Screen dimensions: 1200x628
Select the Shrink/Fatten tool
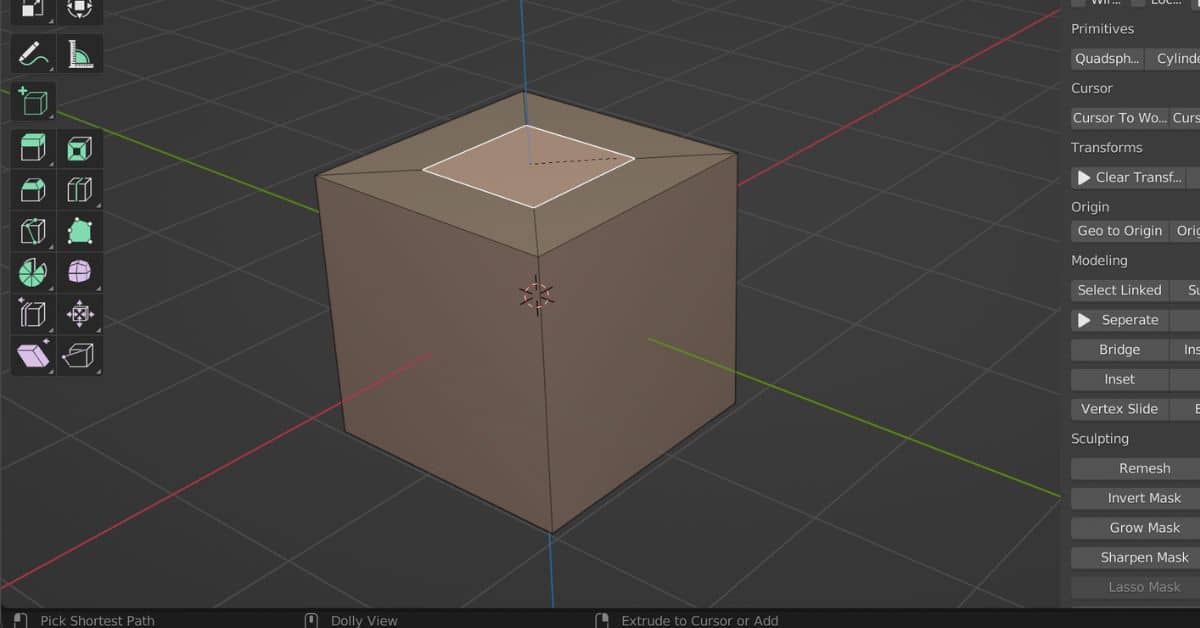[79, 314]
